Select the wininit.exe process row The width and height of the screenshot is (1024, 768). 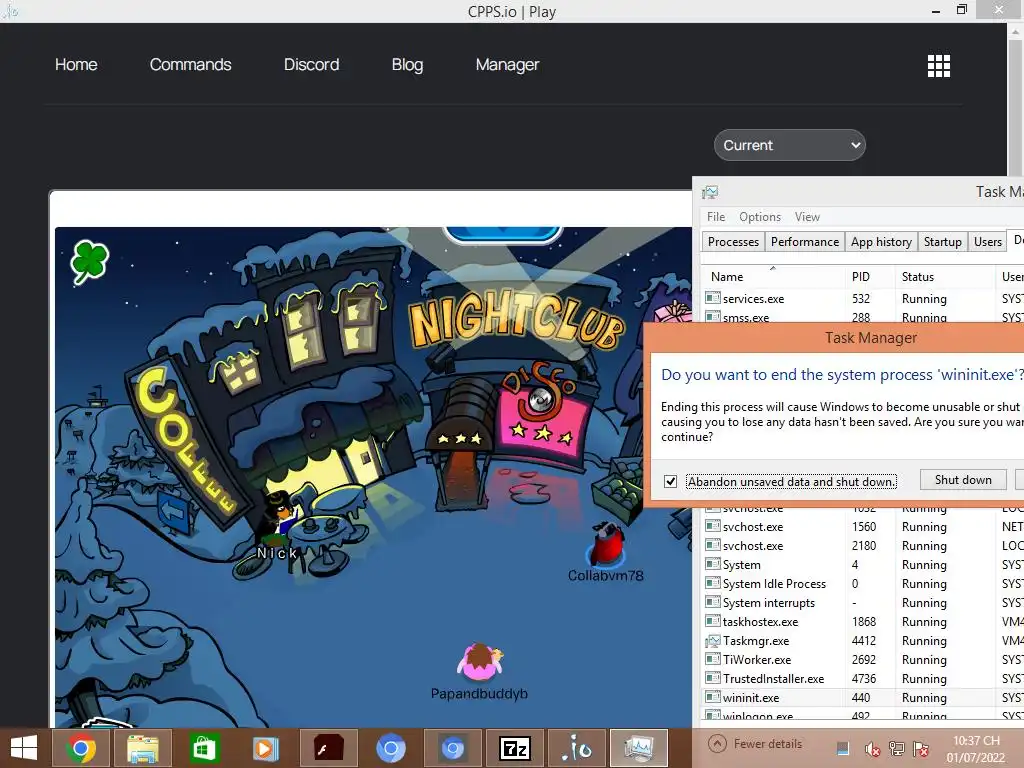(x=863, y=697)
